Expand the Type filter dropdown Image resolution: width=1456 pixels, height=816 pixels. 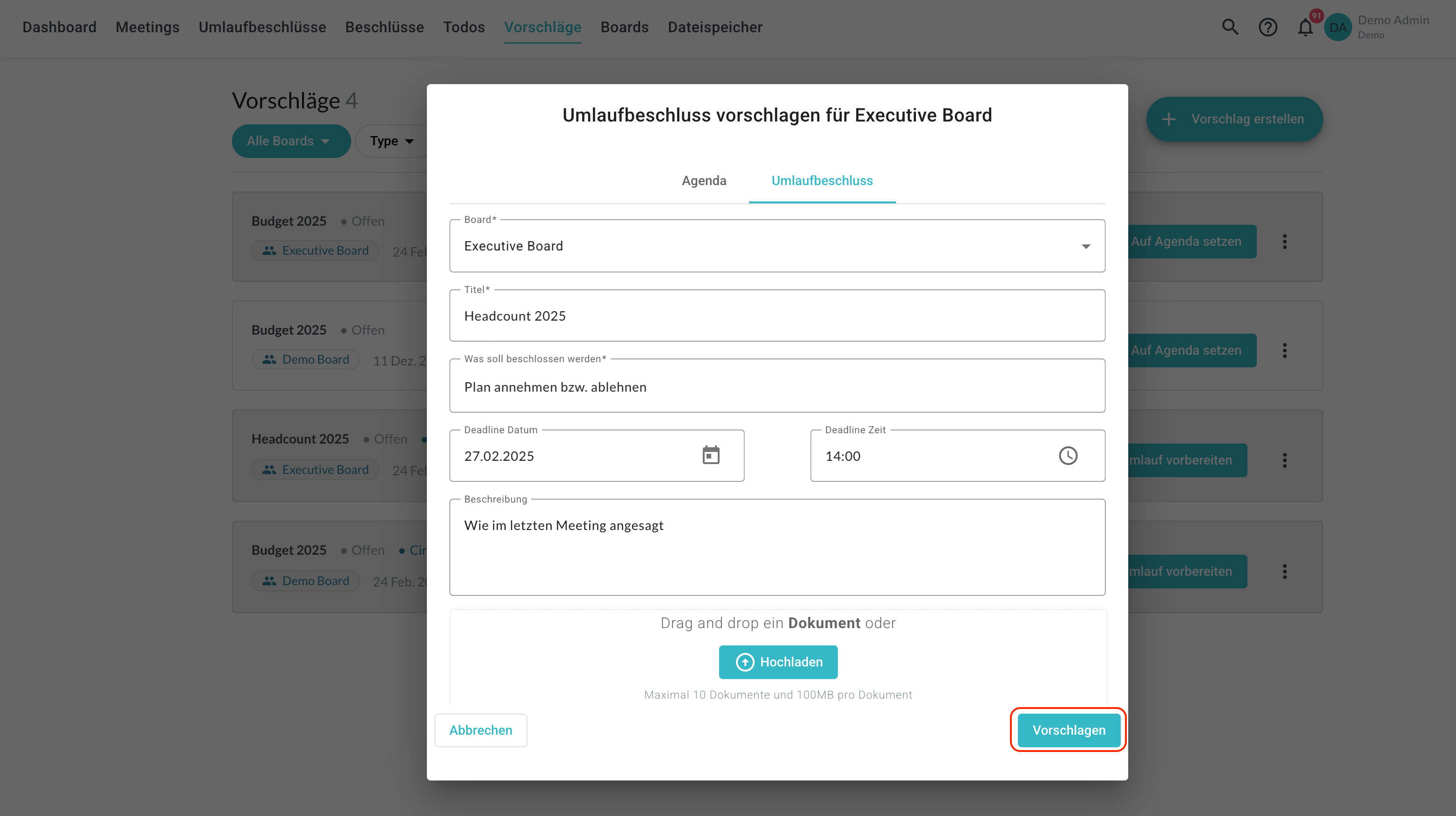(392, 141)
